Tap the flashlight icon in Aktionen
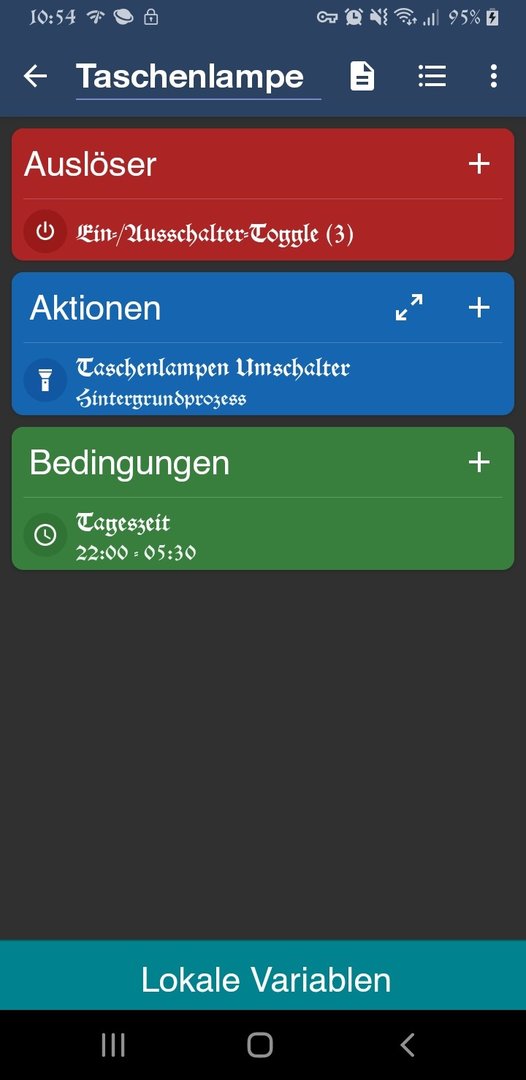This screenshot has width=526, height=1080. pyautogui.click(x=45, y=380)
